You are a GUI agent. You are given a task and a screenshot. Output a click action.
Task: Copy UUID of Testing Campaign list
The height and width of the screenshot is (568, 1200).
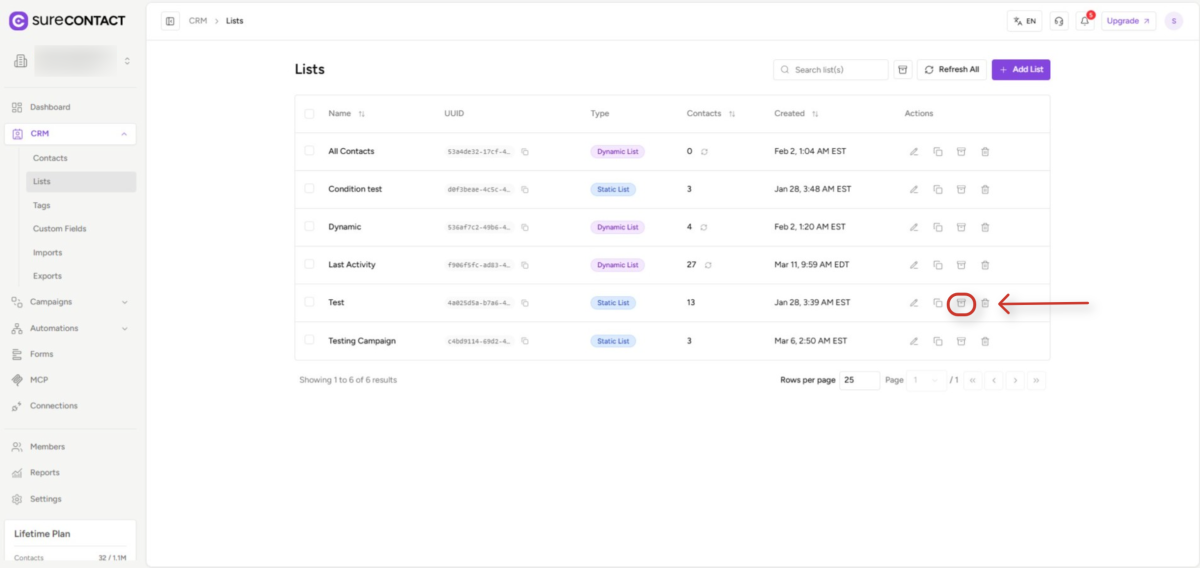tap(524, 341)
